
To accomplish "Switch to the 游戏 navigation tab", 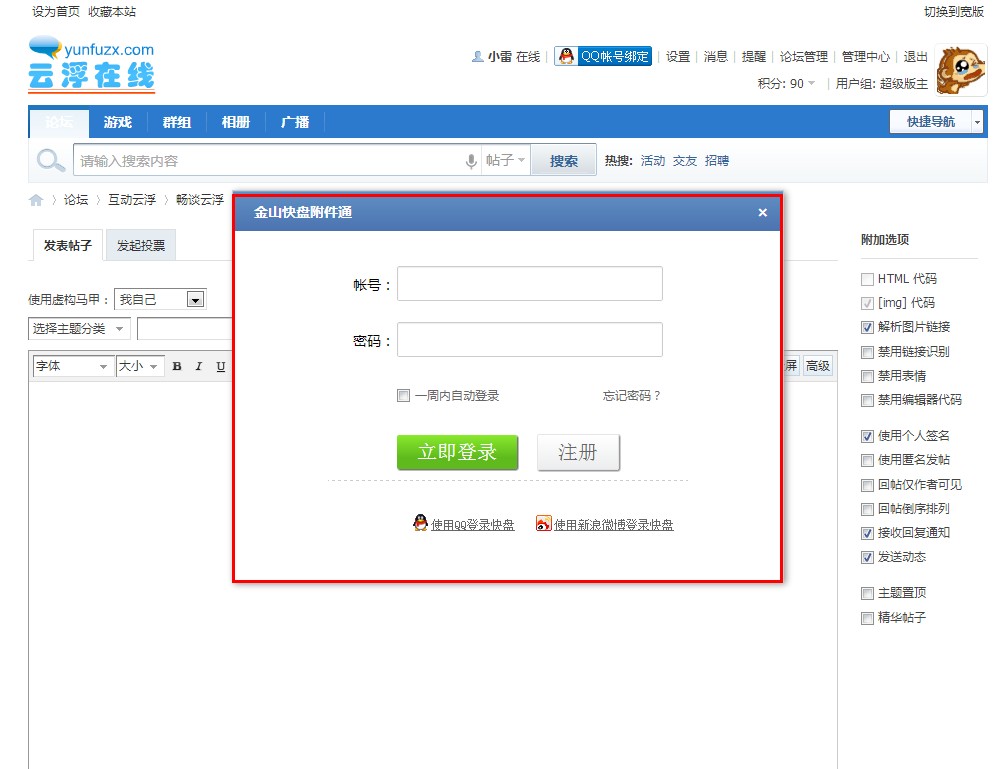I will pyautogui.click(x=117, y=122).
